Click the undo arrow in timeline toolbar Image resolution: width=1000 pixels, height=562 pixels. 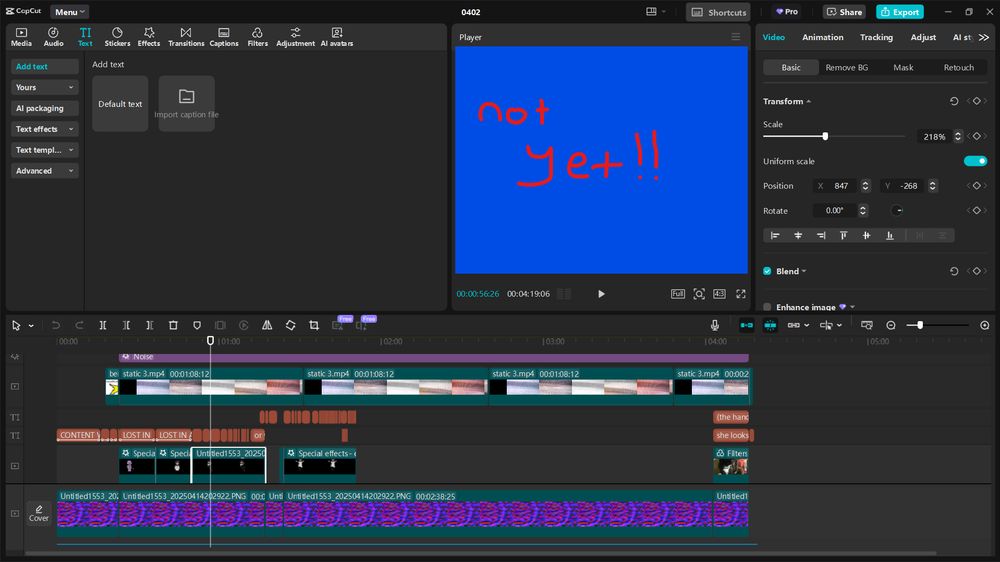coord(56,325)
